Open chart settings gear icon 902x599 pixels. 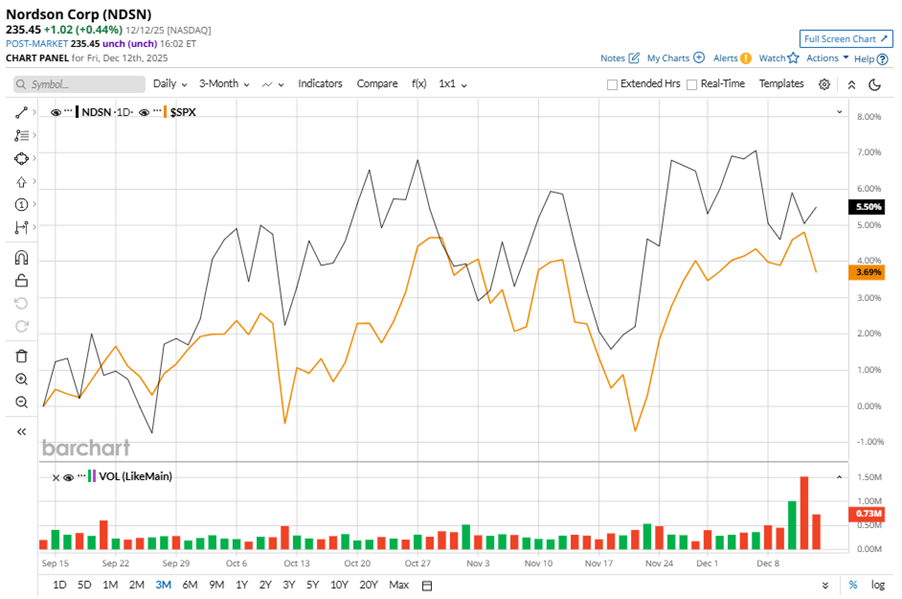(824, 85)
